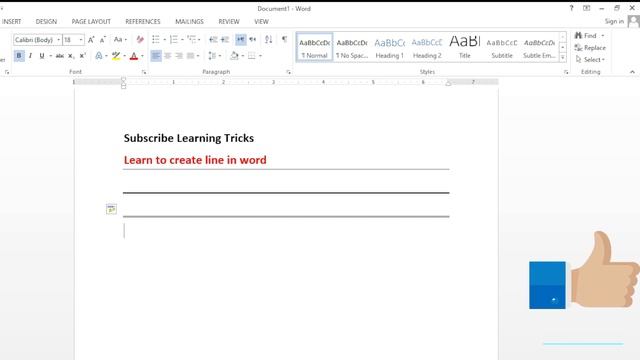Open the REFERENCES tab
The image size is (640, 360).
click(143, 21)
